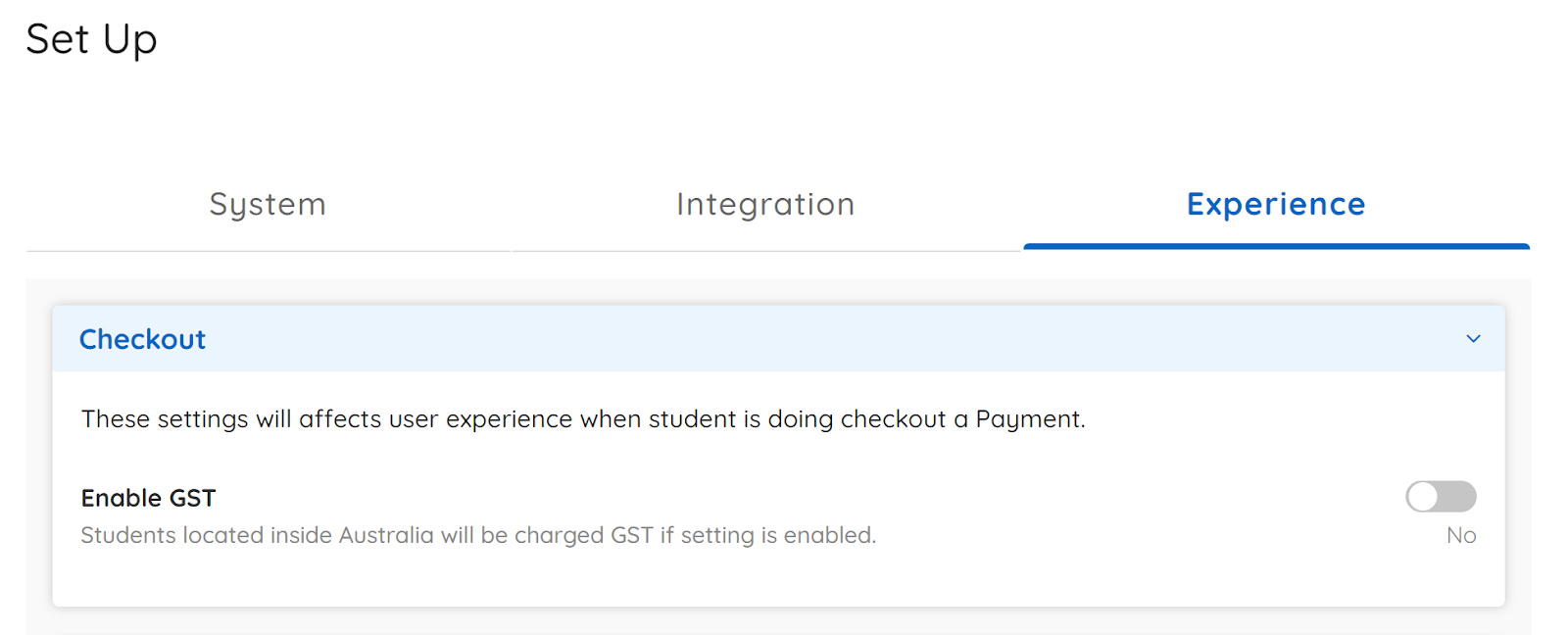Select the Experience tab
This screenshot has width=1568, height=635.
point(1275,205)
